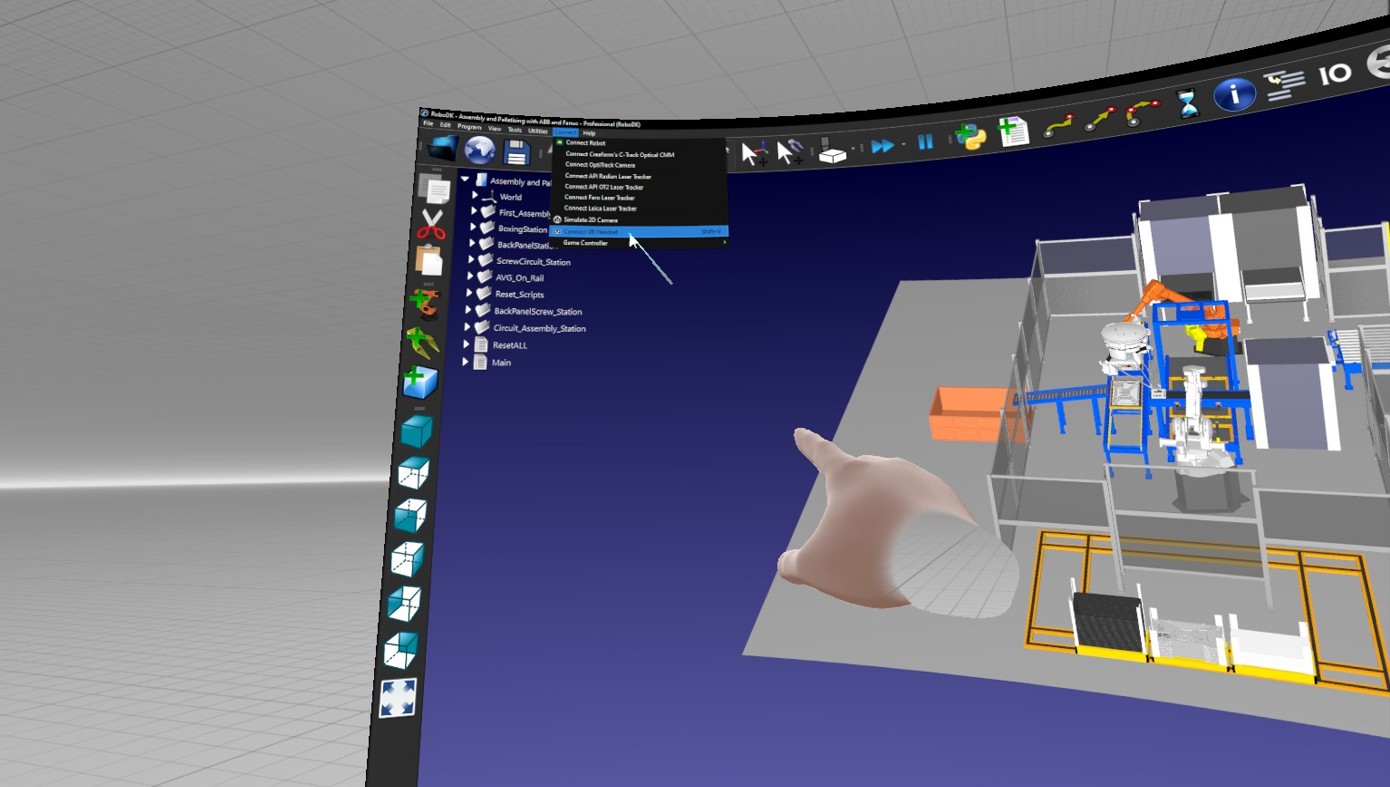The height and width of the screenshot is (787, 1390).
Task: Click the Add robot tool icon
Action: (423, 343)
